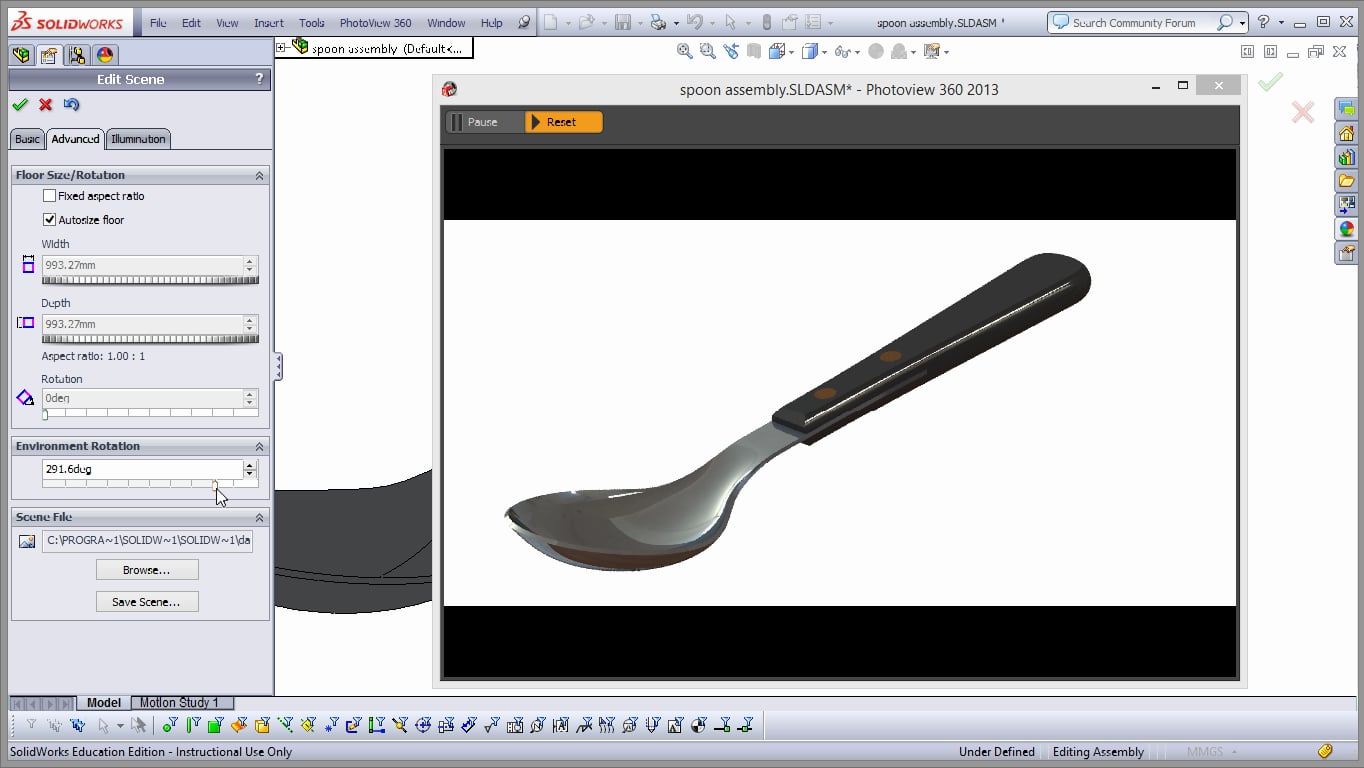Open the Help flyout dropdown arrow
The image size is (1364, 768).
1281,22
